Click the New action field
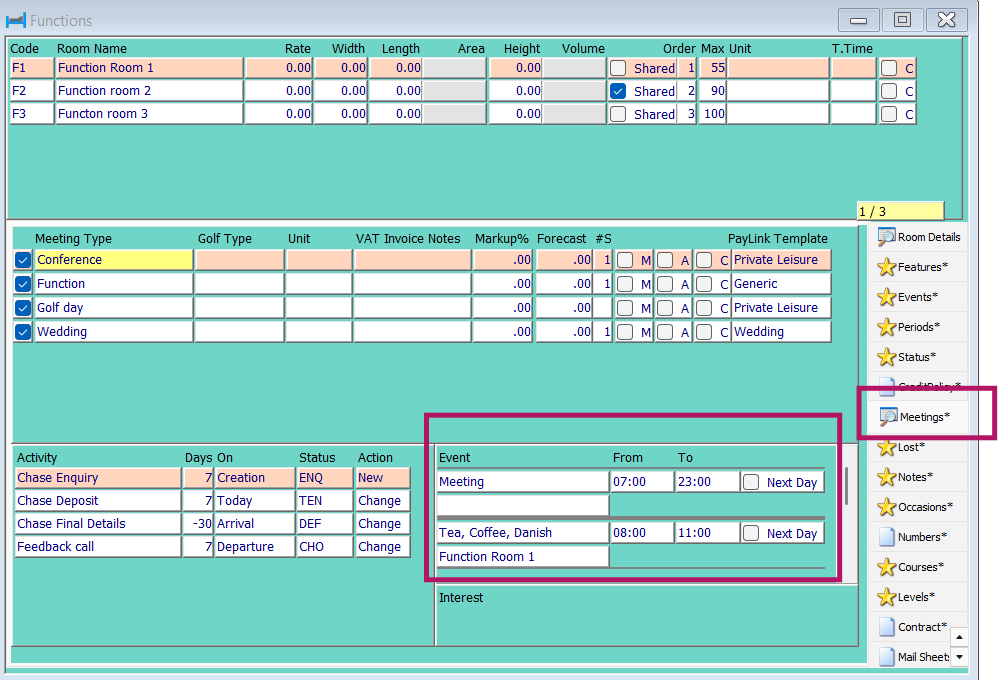 (383, 478)
